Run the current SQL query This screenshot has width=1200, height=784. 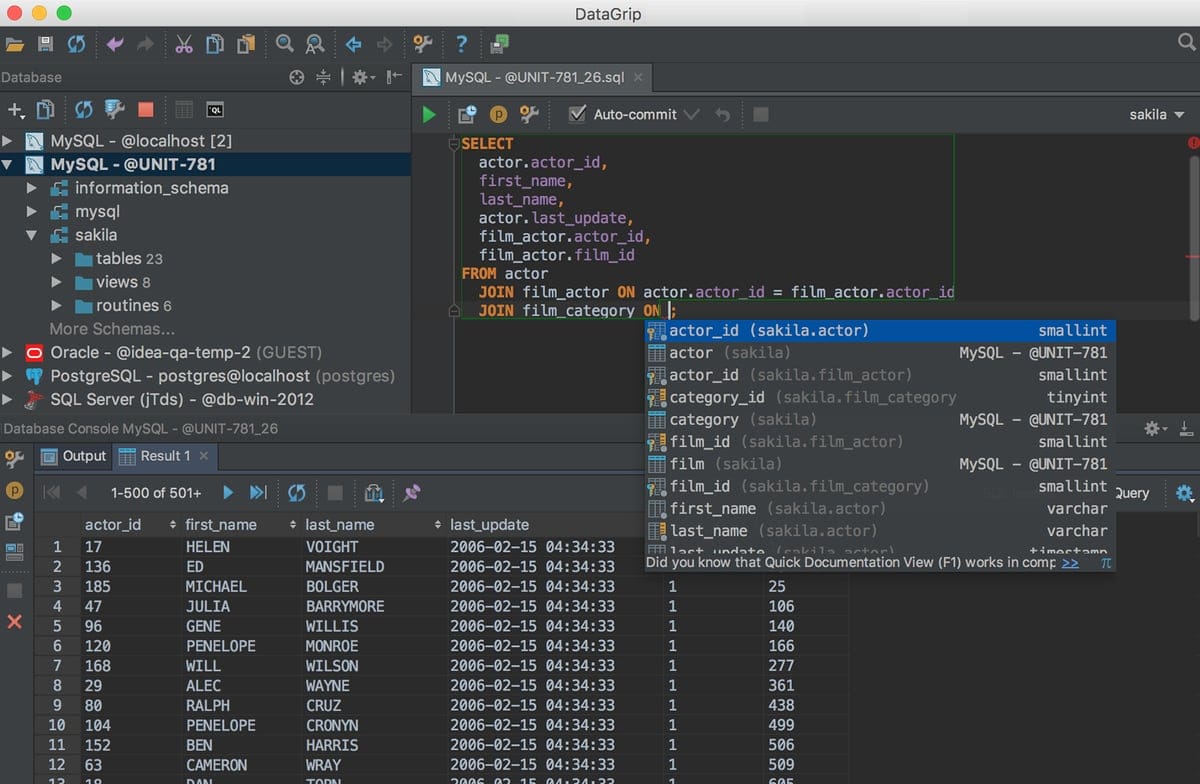[x=428, y=114]
